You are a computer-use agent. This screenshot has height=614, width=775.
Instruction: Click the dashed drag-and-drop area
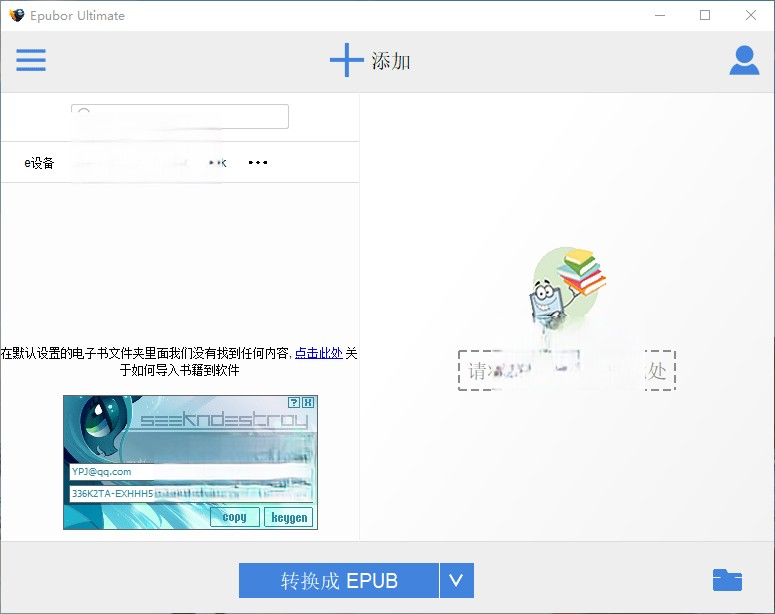click(566, 370)
